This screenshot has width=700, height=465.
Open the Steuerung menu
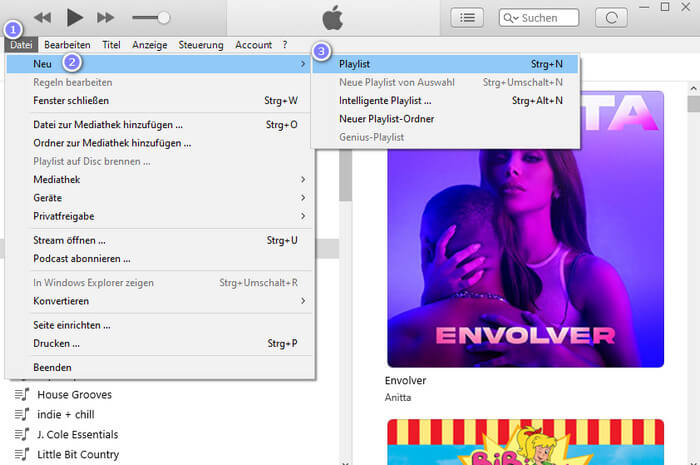(x=201, y=45)
